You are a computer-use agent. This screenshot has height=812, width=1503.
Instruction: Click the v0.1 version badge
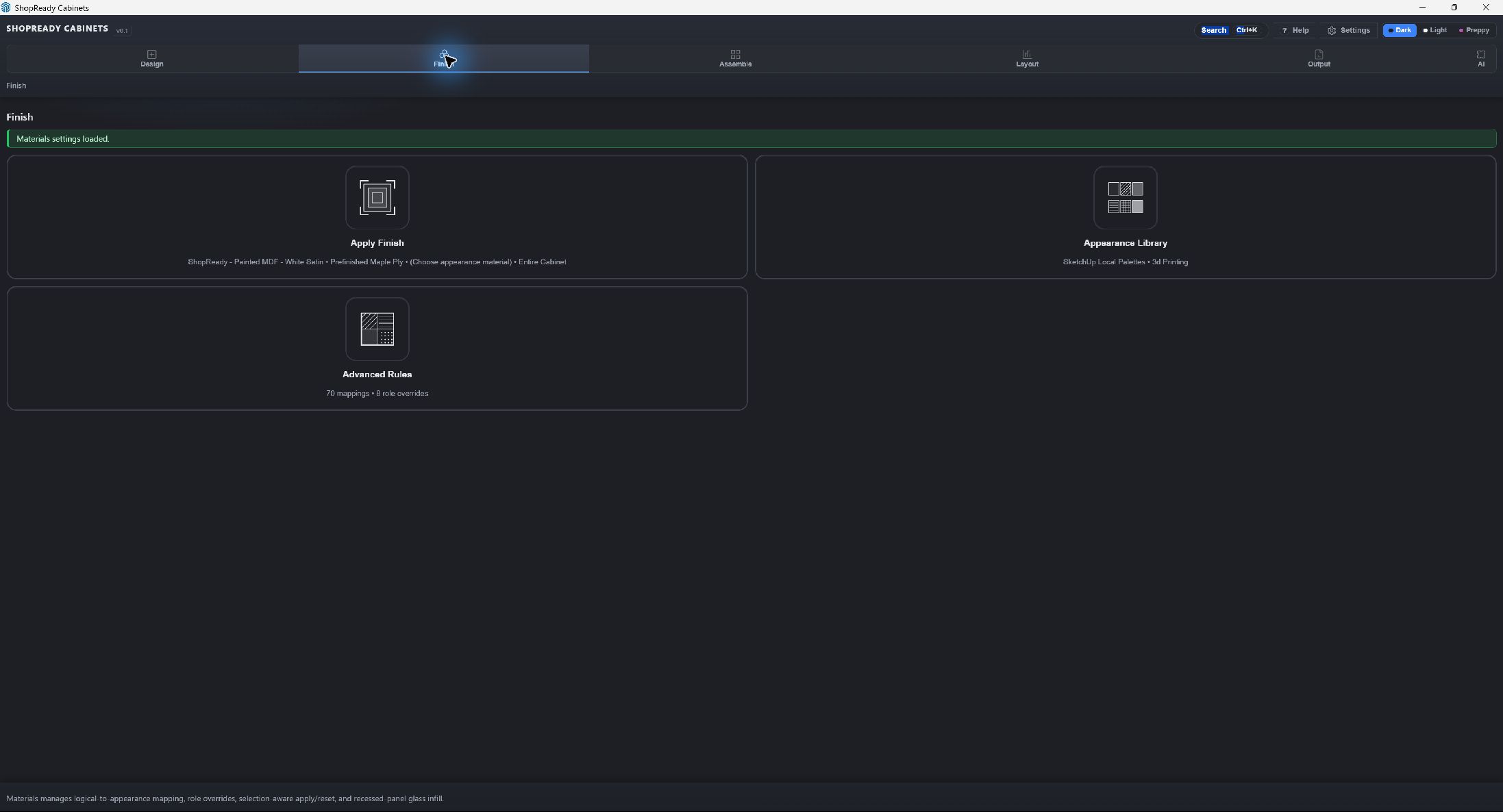[122, 31]
